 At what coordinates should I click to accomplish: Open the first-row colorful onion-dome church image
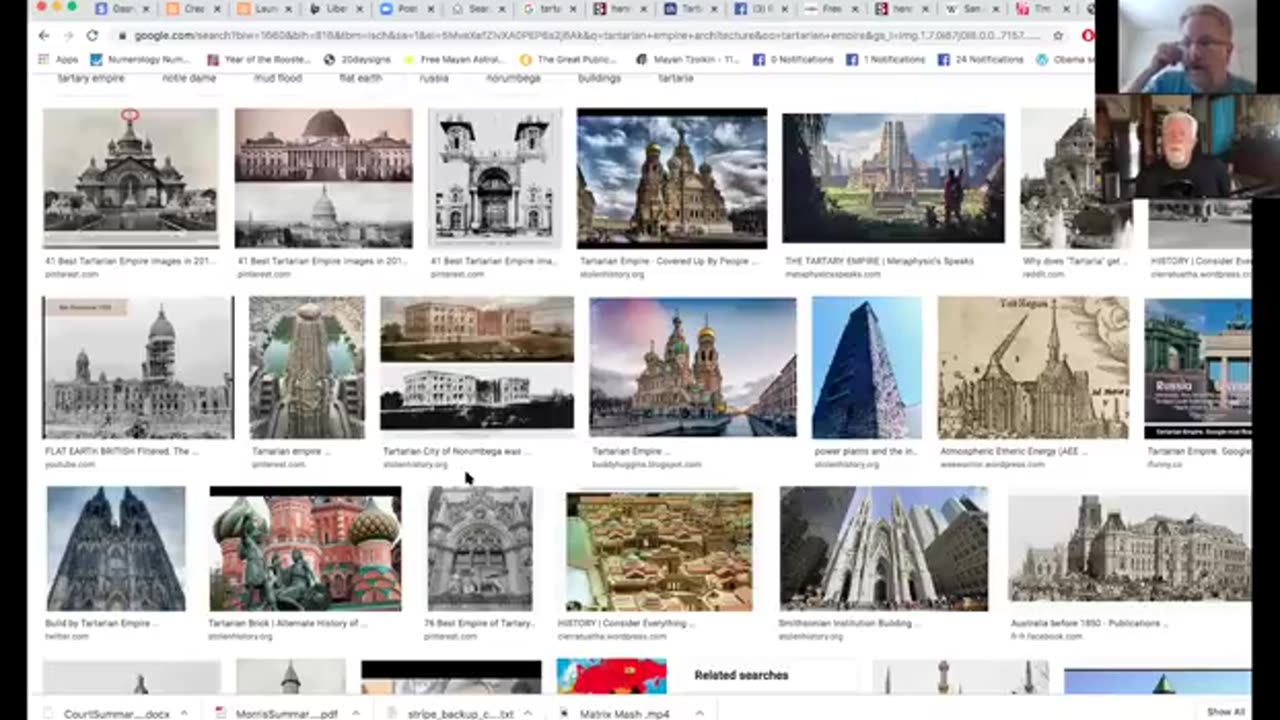click(672, 177)
